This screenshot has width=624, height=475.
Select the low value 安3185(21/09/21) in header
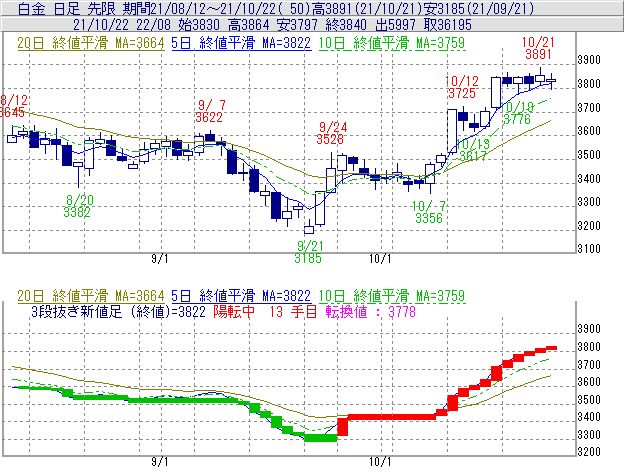[x=479, y=8]
